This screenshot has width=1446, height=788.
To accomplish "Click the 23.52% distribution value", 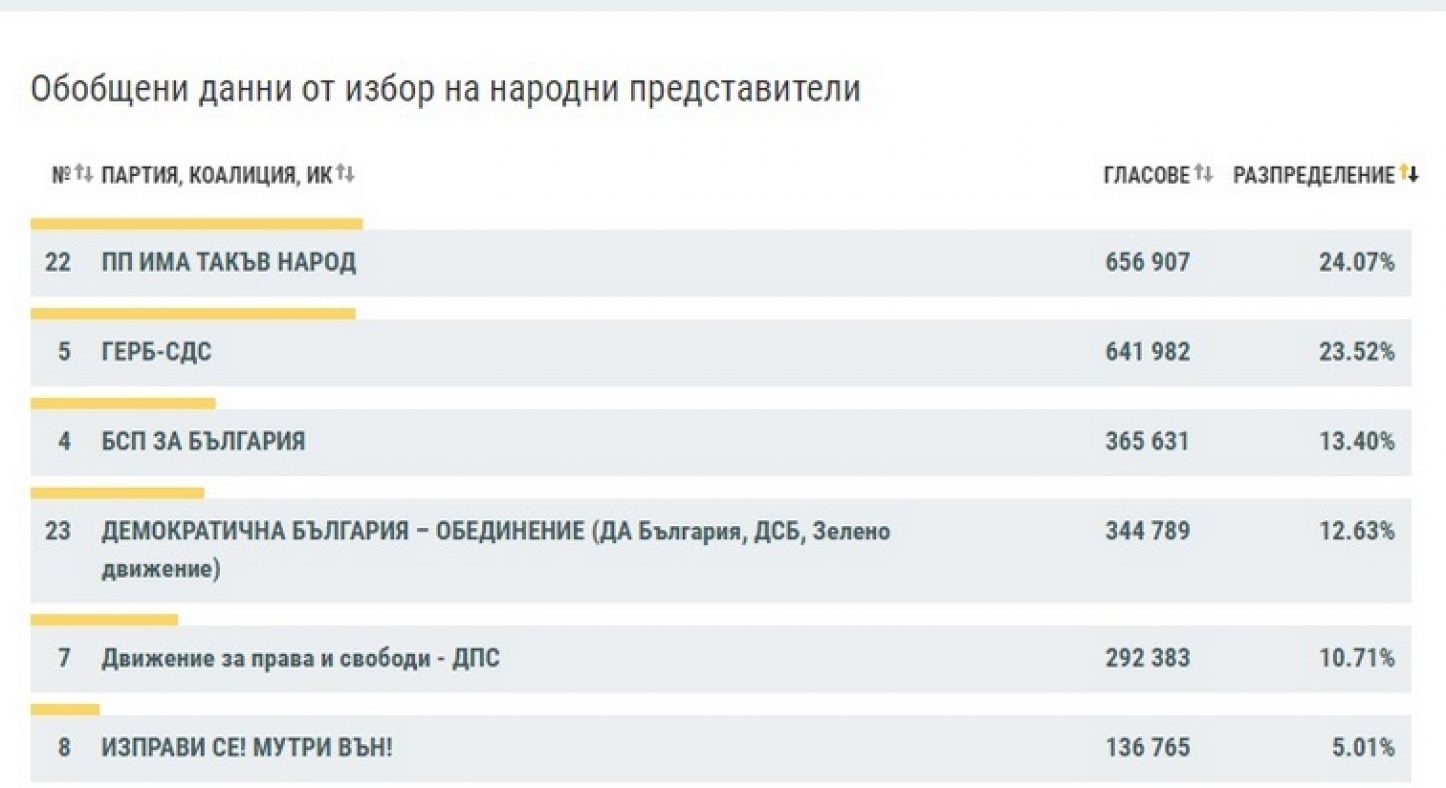I will pos(1356,352).
